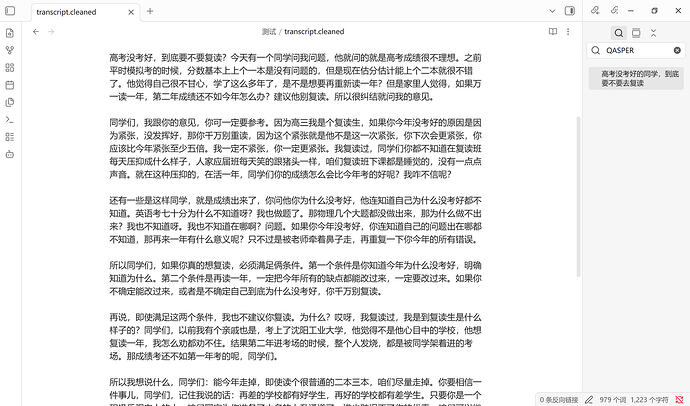Click paragraph starting 所以我想说什么
Screen dimensions: 690x406
point(295,391)
